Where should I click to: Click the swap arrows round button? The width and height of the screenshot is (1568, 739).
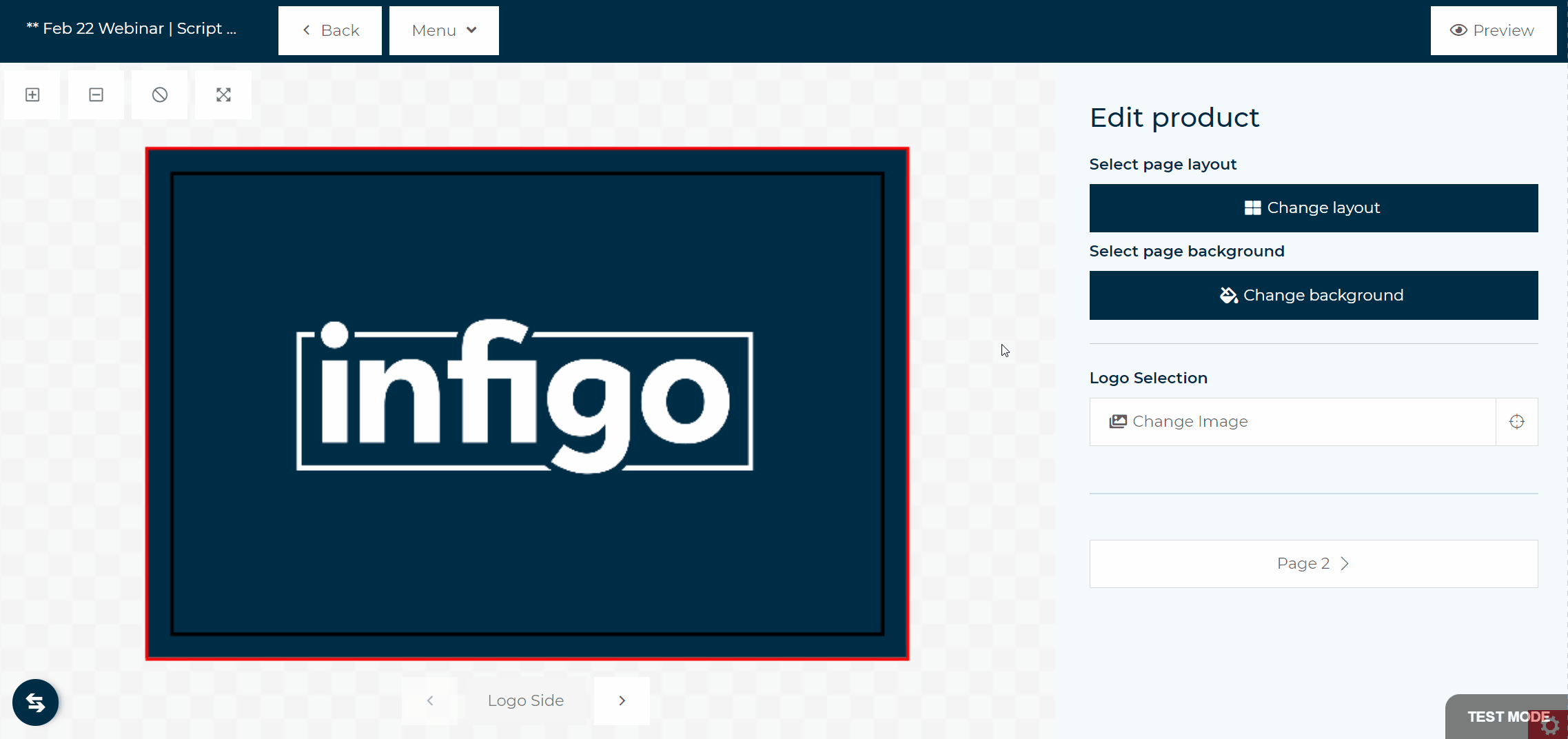pos(35,702)
